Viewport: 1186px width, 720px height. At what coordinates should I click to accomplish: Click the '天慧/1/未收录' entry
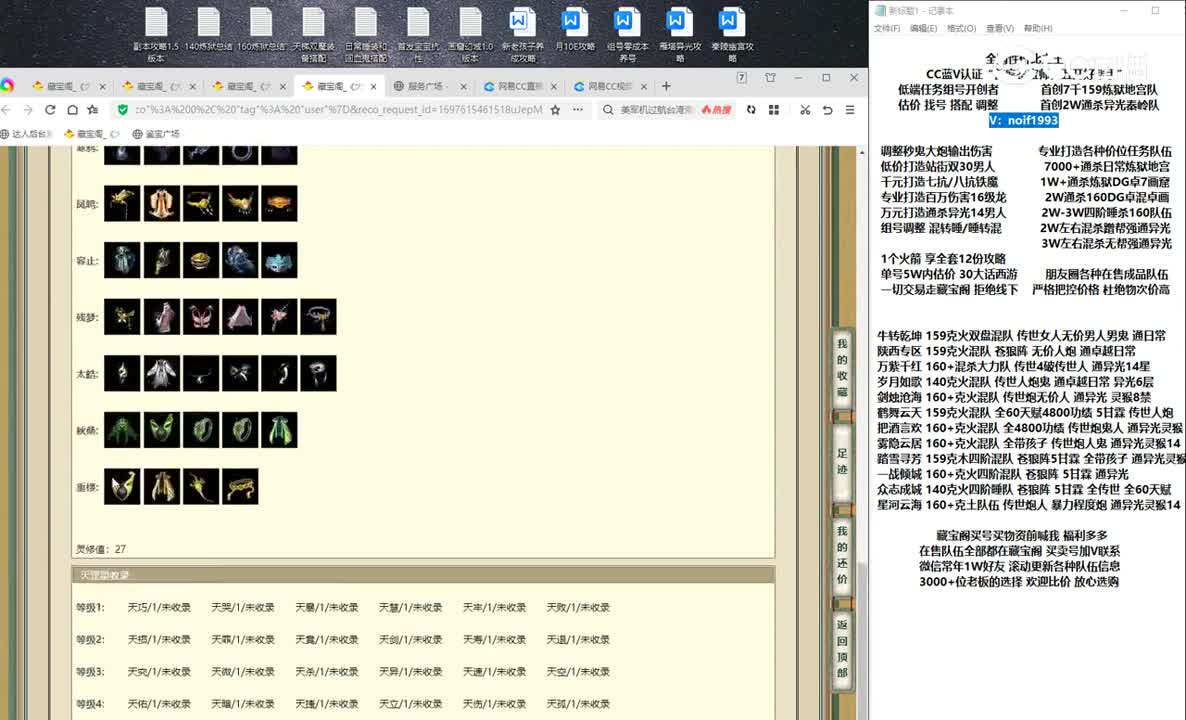click(x=411, y=607)
